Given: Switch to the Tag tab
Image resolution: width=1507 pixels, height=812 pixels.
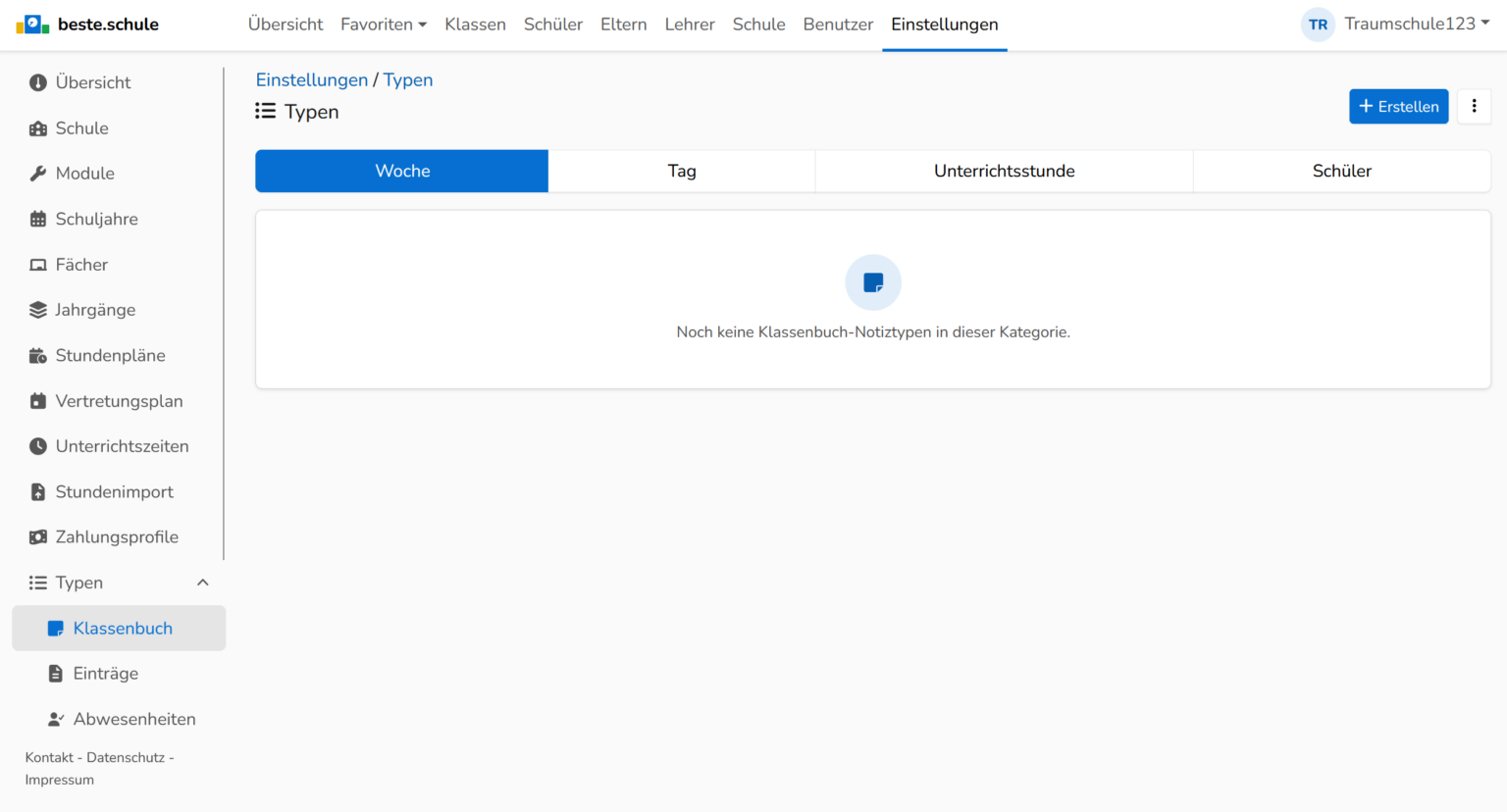Looking at the screenshot, I should point(682,171).
